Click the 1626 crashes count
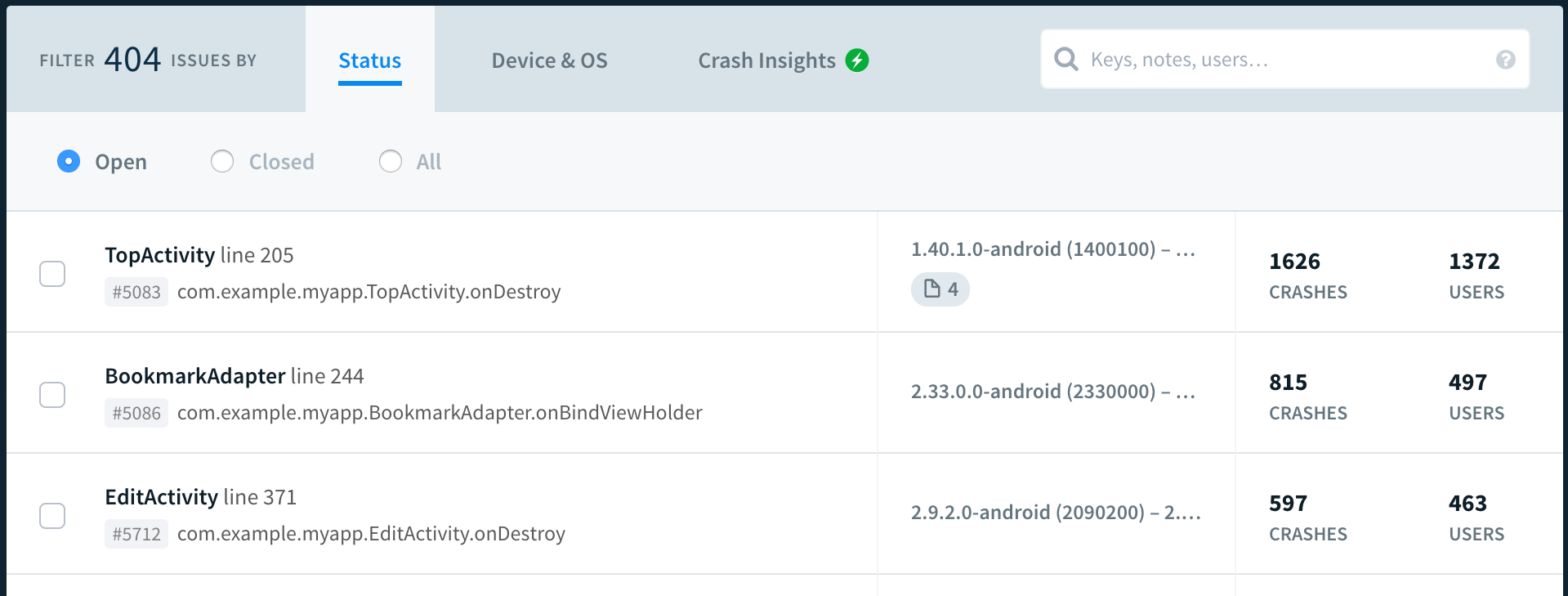 [x=1294, y=262]
